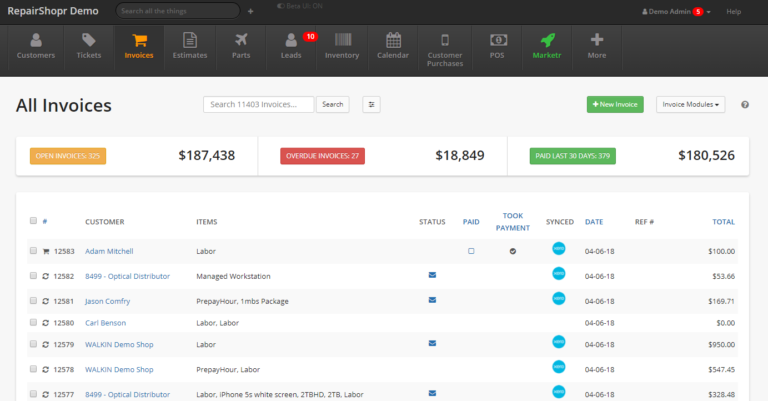Click "PrepayHour, 1mbs Package" item text

click(x=242, y=301)
